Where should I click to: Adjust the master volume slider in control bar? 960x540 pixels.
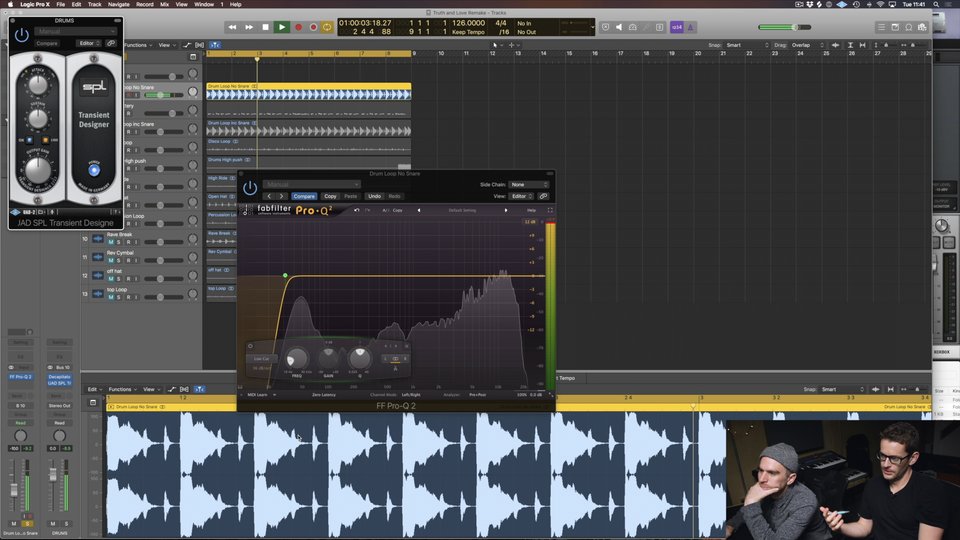(x=784, y=27)
